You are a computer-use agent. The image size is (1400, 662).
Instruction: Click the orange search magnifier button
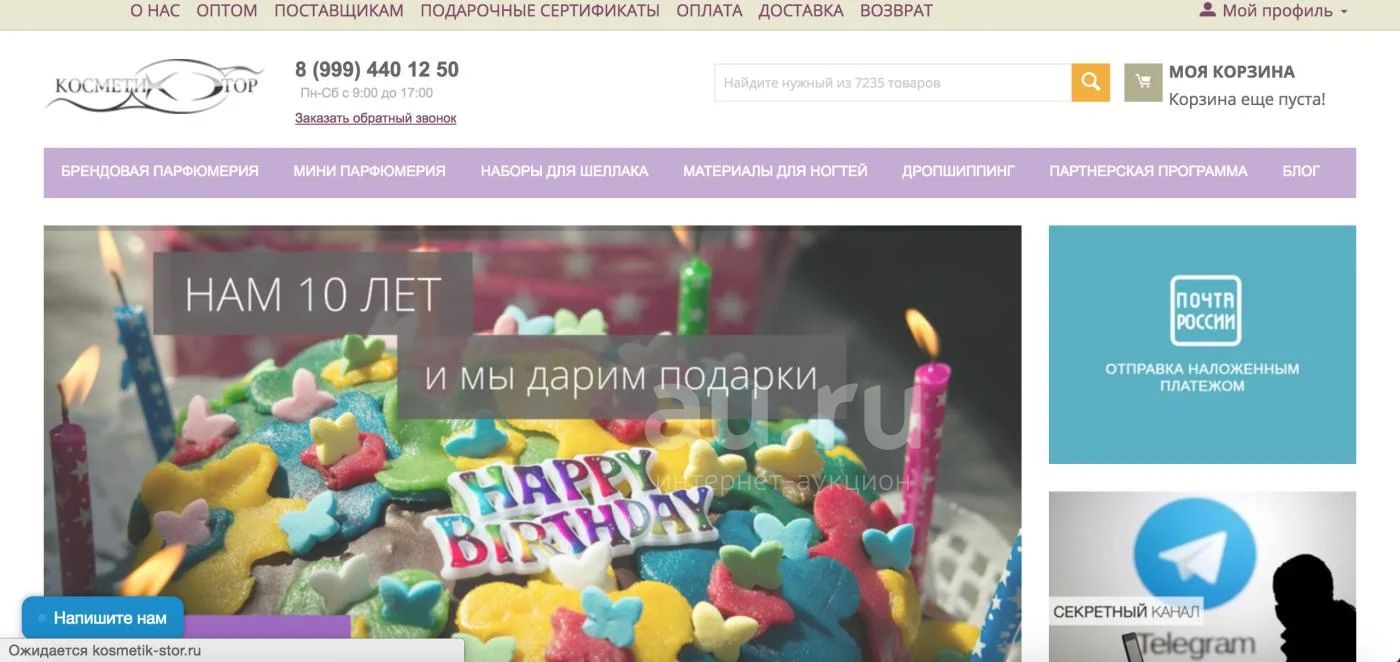(x=1090, y=82)
